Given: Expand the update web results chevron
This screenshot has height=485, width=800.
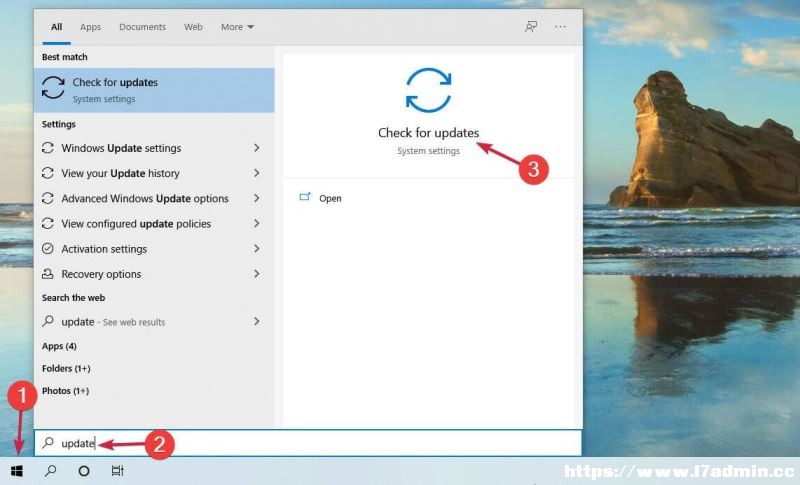Looking at the screenshot, I should [257, 321].
